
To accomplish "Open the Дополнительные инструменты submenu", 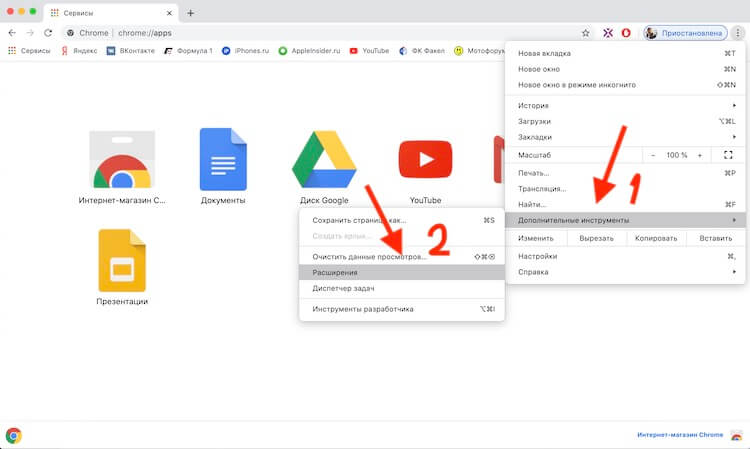I will point(625,220).
